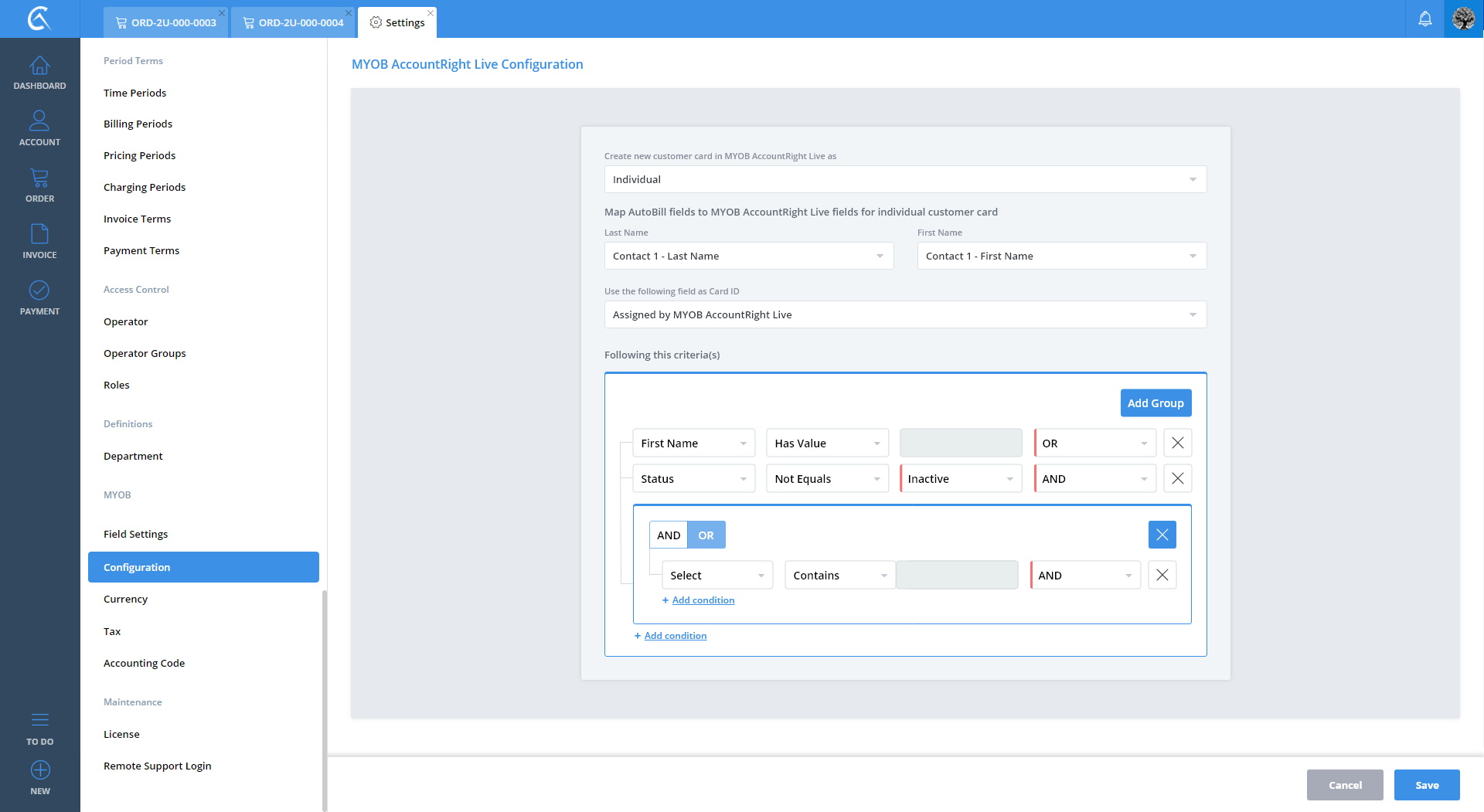This screenshot has height=812, width=1484.
Task: Toggle the nested group to OR
Action: pos(706,535)
